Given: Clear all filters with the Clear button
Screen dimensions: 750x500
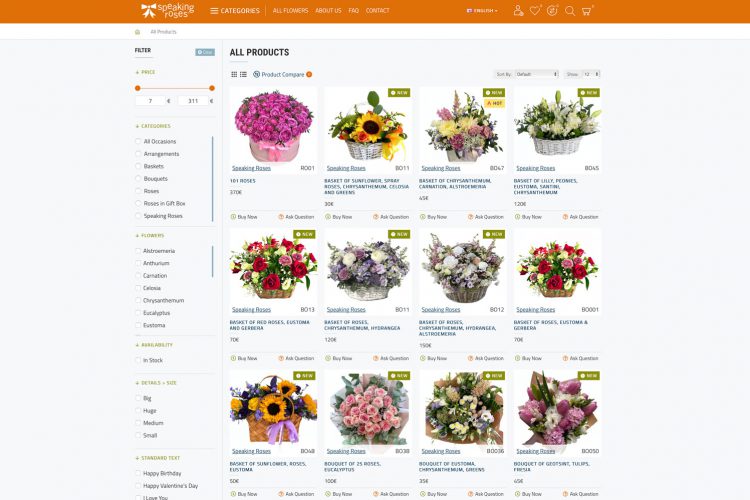Looking at the screenshot, I should pos(205,51).
